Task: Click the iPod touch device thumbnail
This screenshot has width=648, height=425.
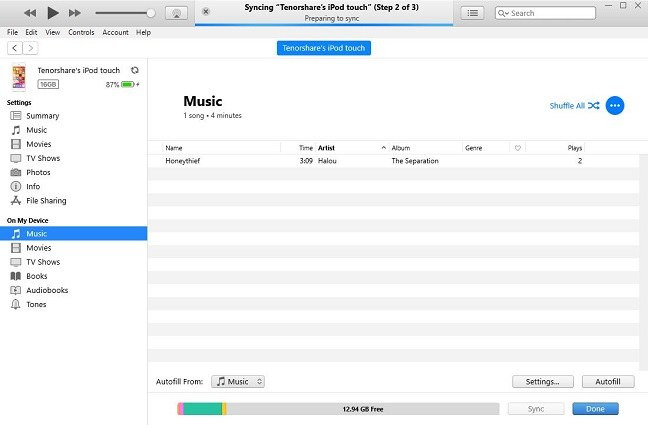Action: [x=19, y=77]
